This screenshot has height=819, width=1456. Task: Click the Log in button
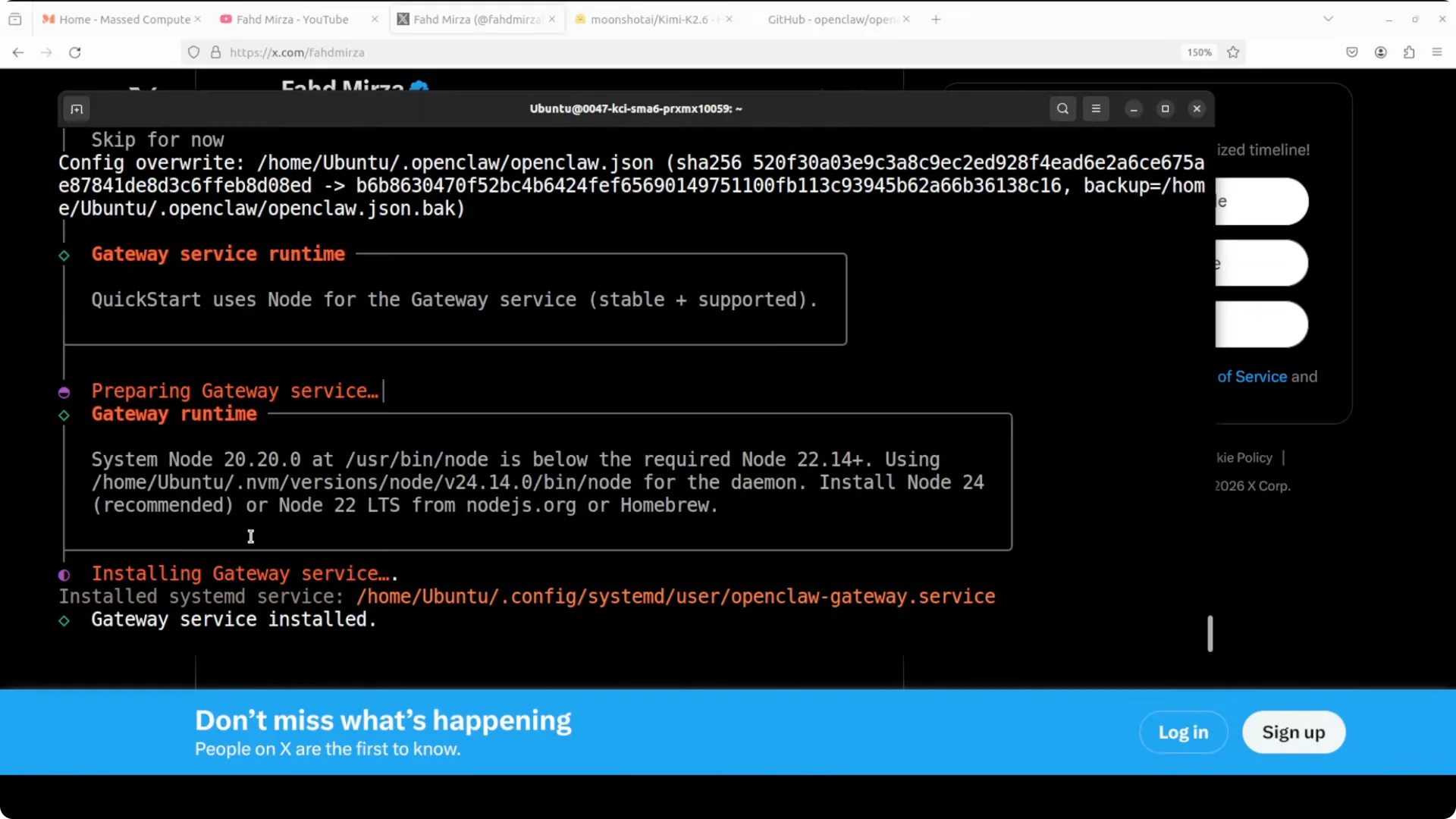pyautogui.click(x=1183, y=732)
